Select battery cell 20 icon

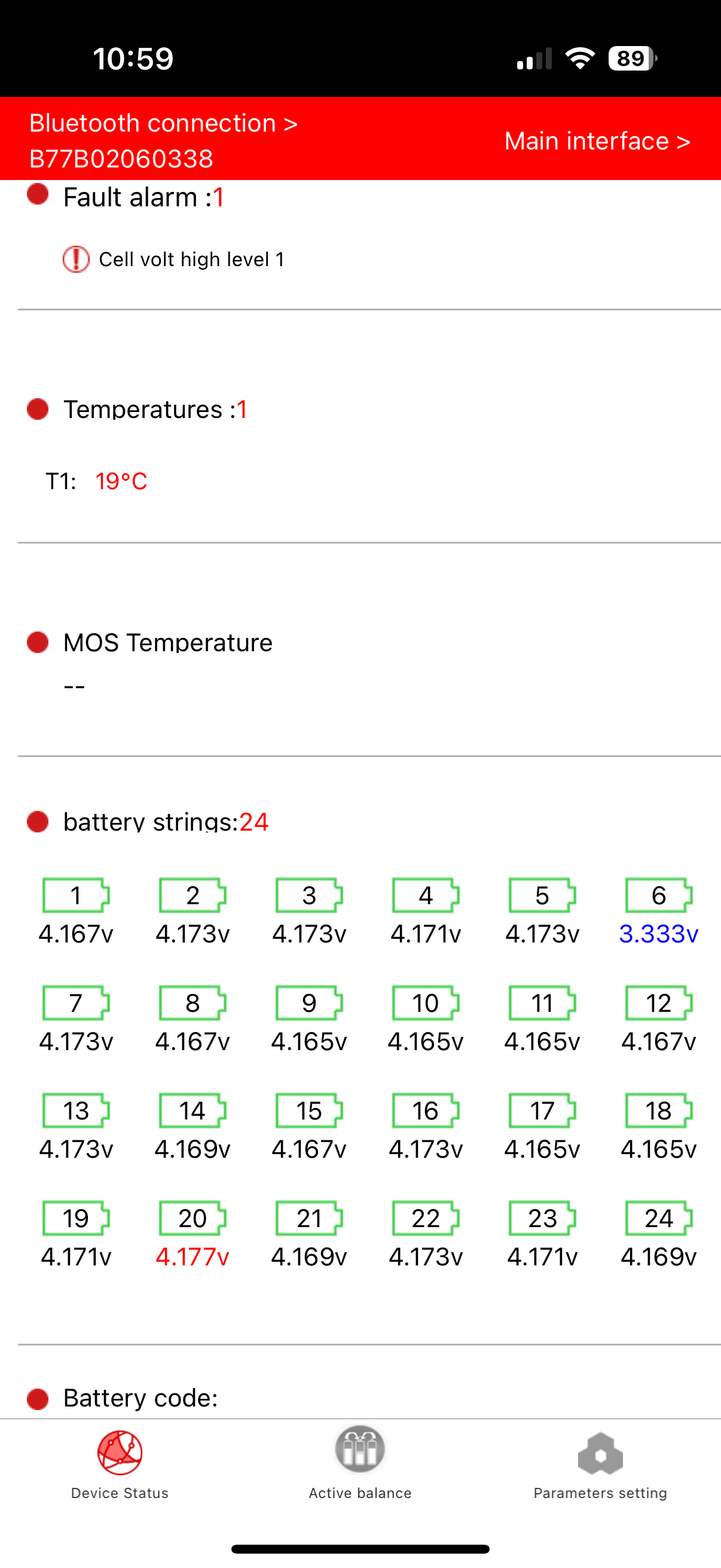coord(193,1218)
